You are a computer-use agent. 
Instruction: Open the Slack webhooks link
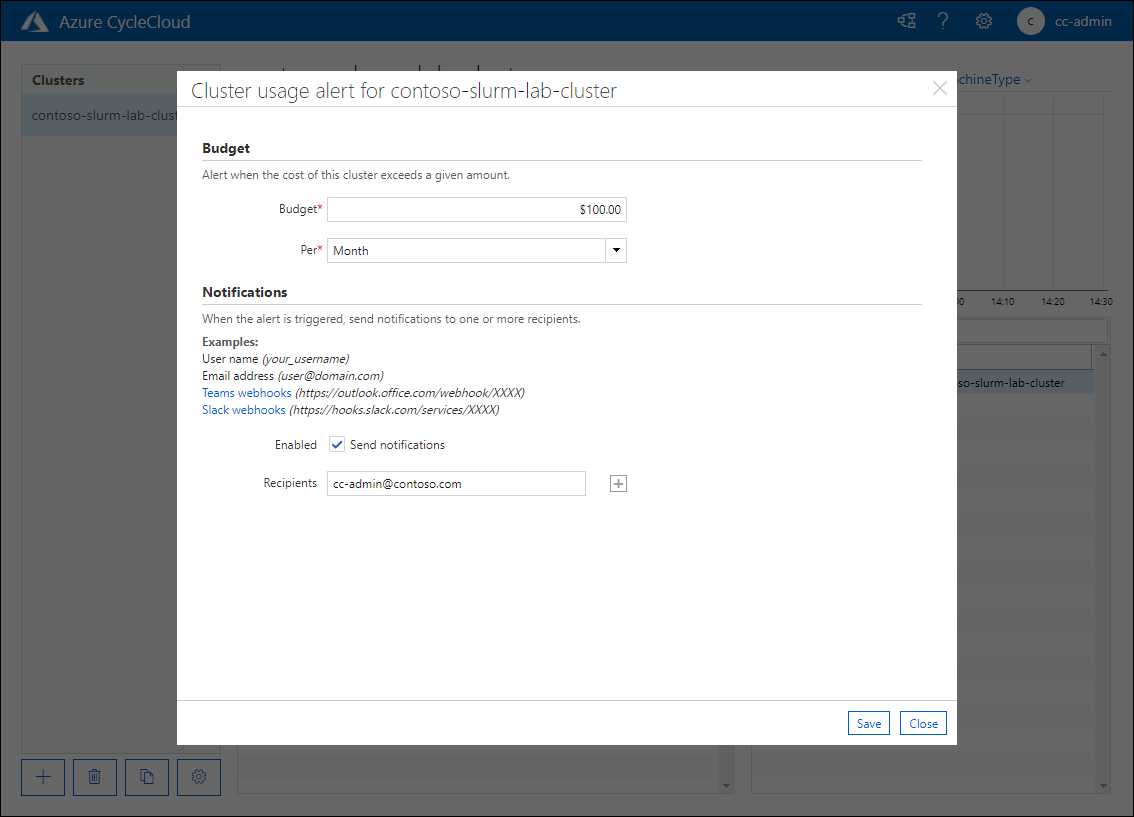coord(243,409)
